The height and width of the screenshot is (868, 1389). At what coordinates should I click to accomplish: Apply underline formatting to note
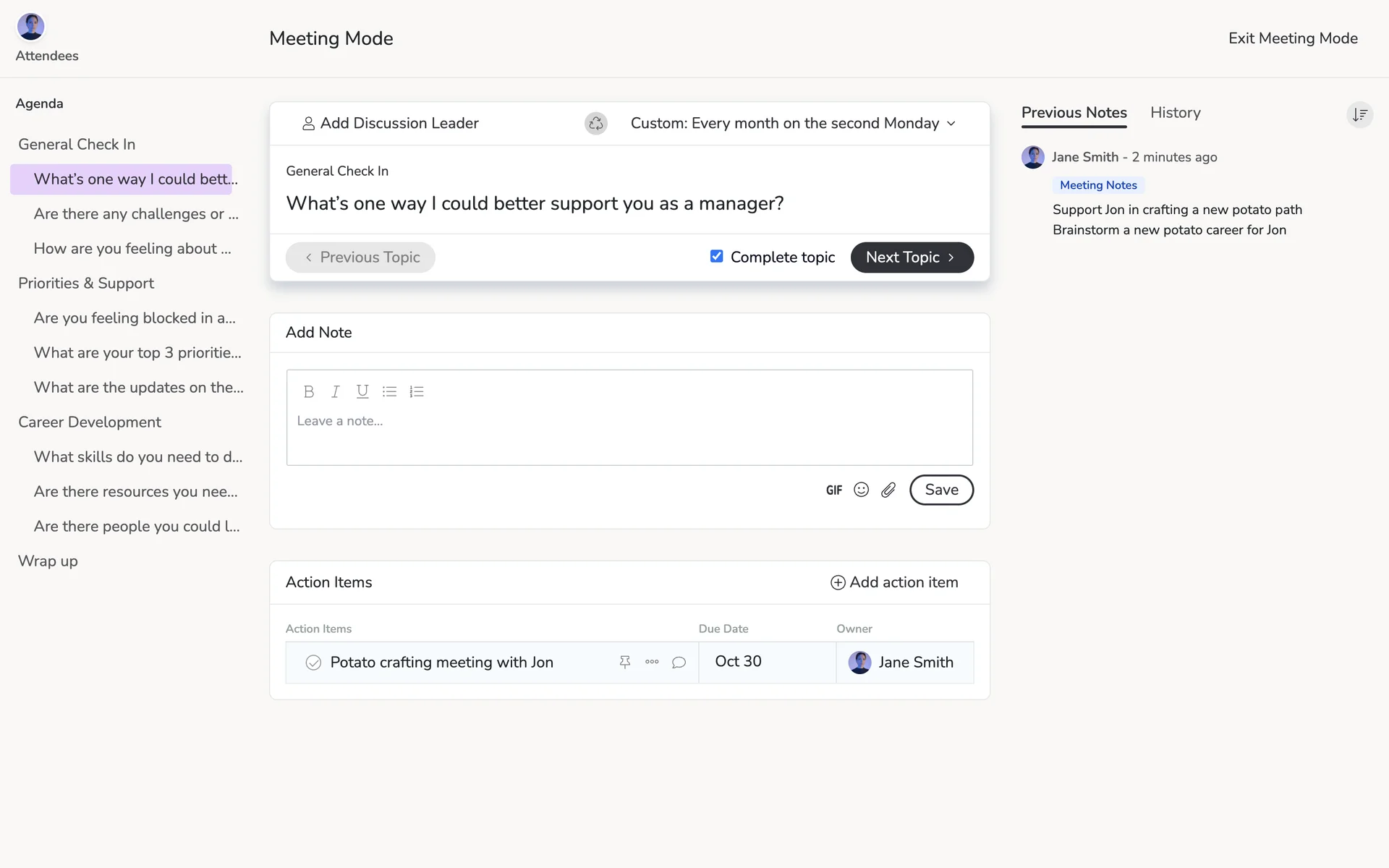pyautogui.click(x=362, y=391)
